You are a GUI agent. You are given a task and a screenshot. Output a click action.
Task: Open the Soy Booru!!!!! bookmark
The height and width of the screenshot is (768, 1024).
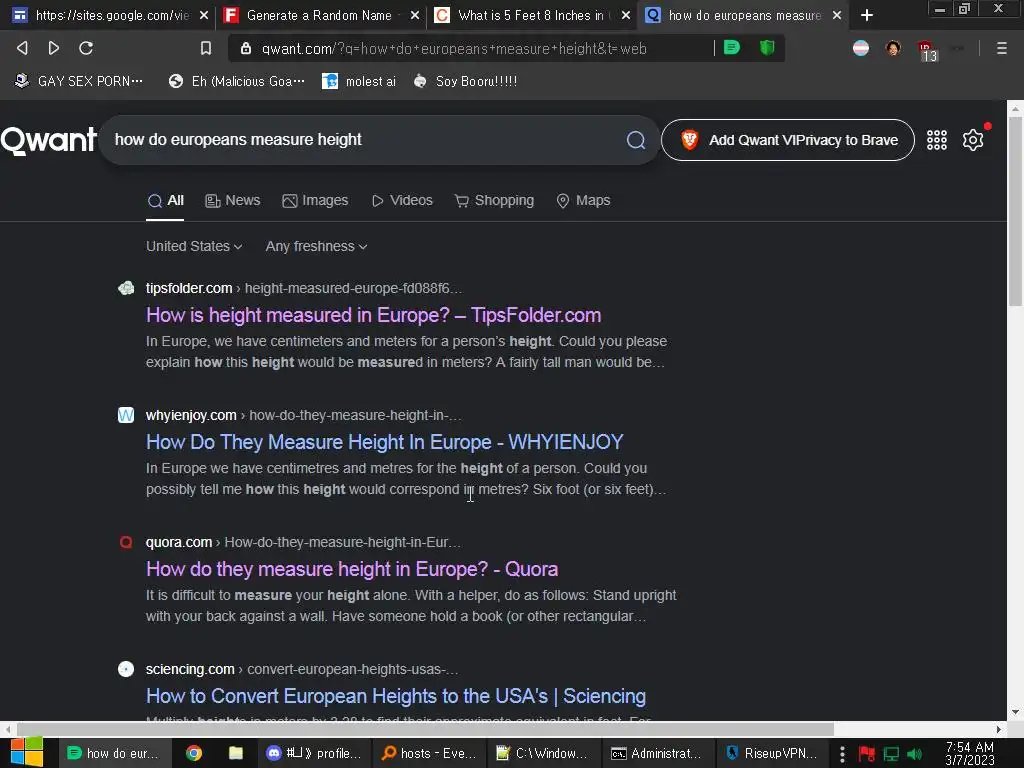click(466, 81)
